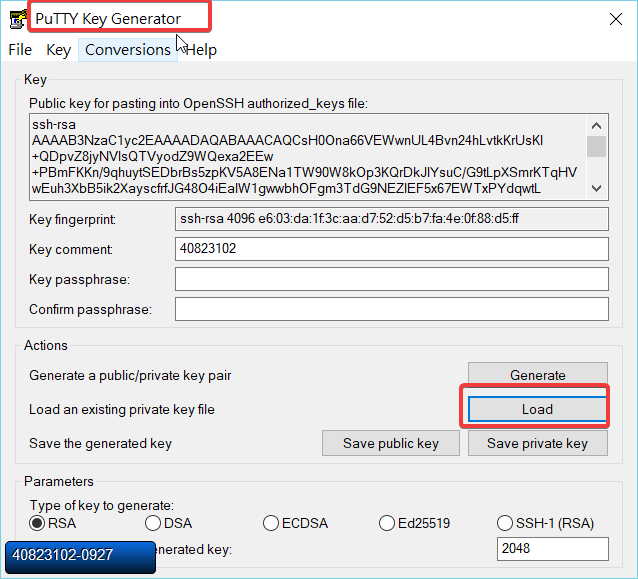
Task: Click the PuTTY Key Generator window title
Action: 108,19
